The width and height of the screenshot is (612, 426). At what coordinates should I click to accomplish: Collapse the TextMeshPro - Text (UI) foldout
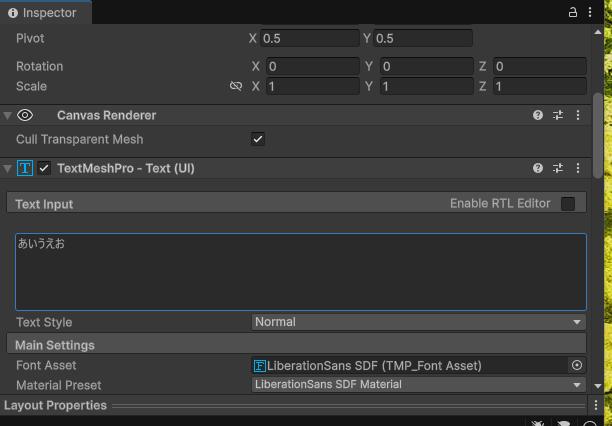(x=8, y=169)
